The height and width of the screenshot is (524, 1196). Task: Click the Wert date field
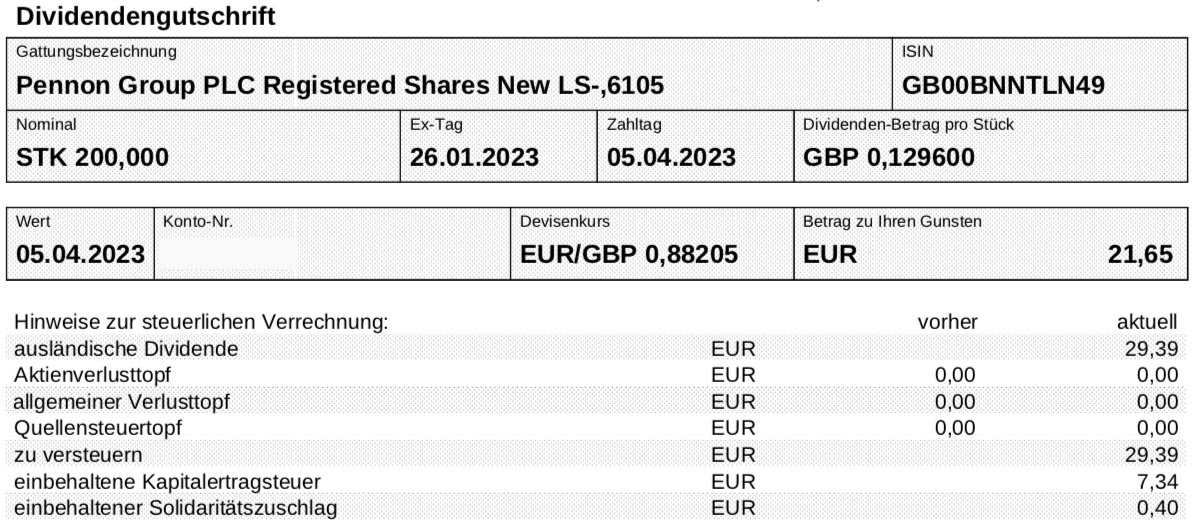80,244
